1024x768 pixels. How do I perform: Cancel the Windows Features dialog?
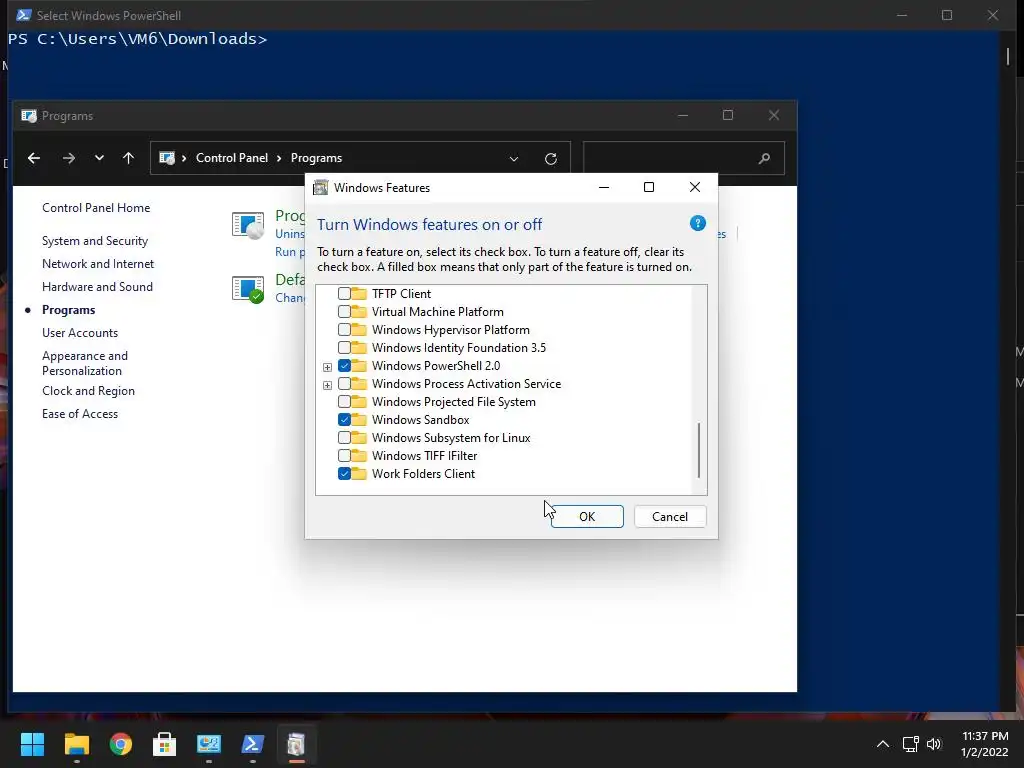[670, 517]
